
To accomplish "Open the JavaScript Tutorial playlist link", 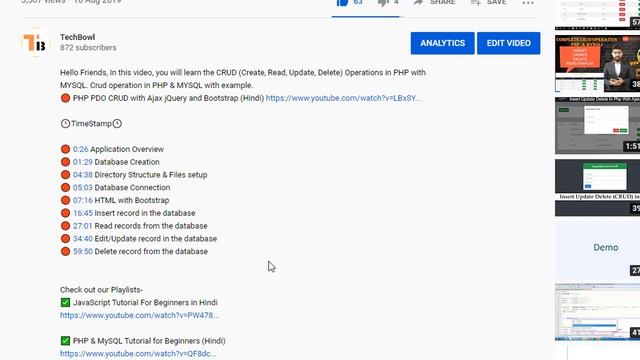I will click(139, 315).
